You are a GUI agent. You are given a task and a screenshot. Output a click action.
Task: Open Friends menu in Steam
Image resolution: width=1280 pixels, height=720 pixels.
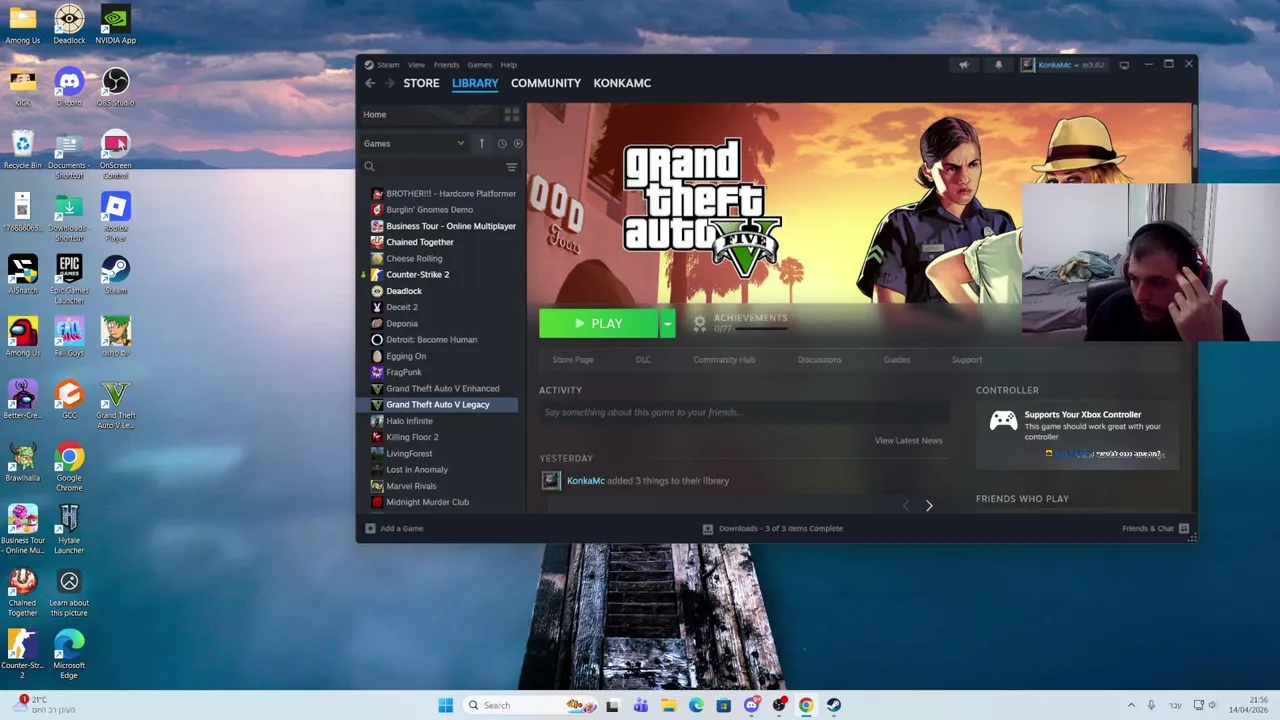coord(446,65)
